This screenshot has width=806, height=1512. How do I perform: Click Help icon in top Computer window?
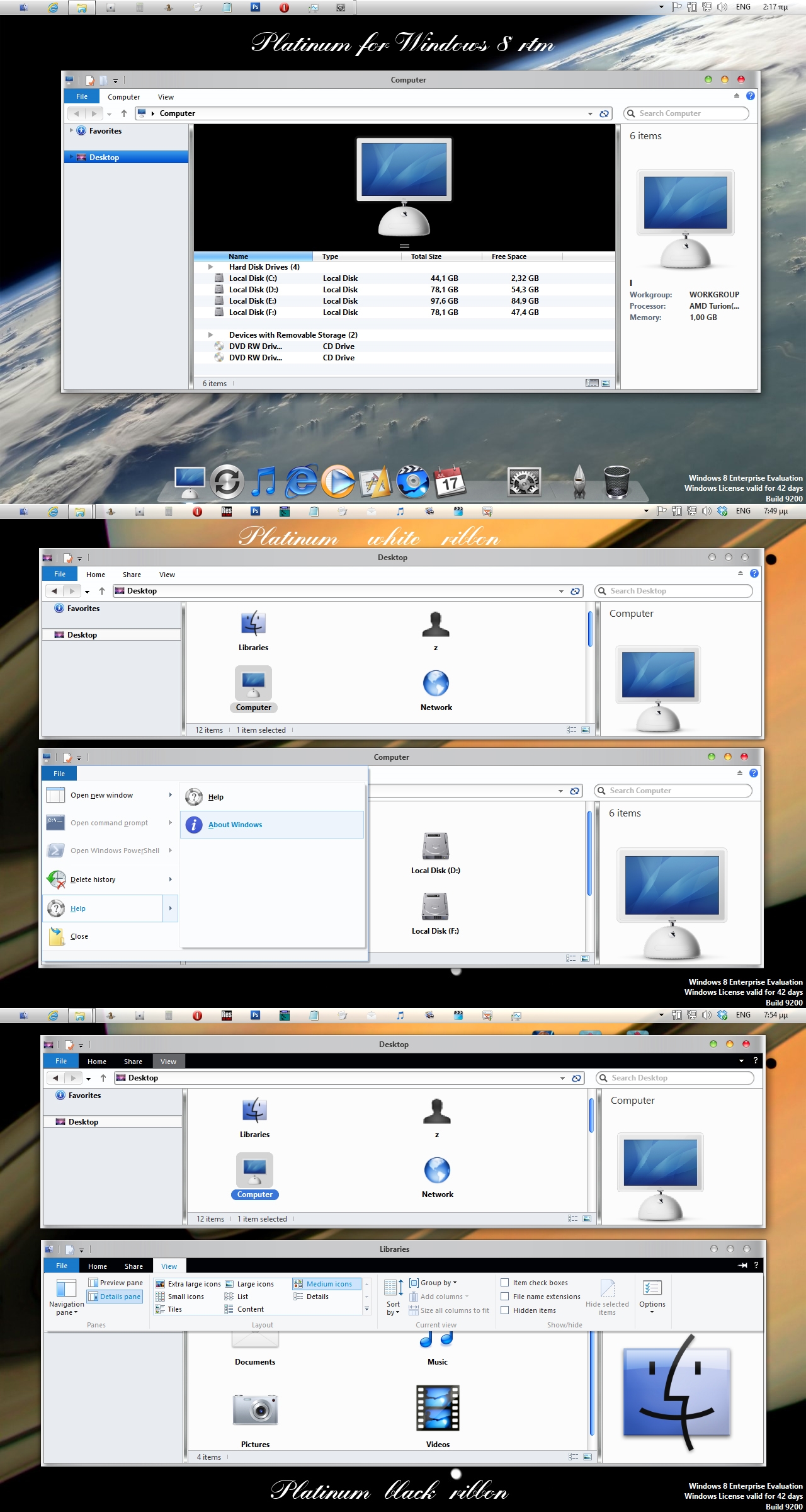(x=750, y=96)
